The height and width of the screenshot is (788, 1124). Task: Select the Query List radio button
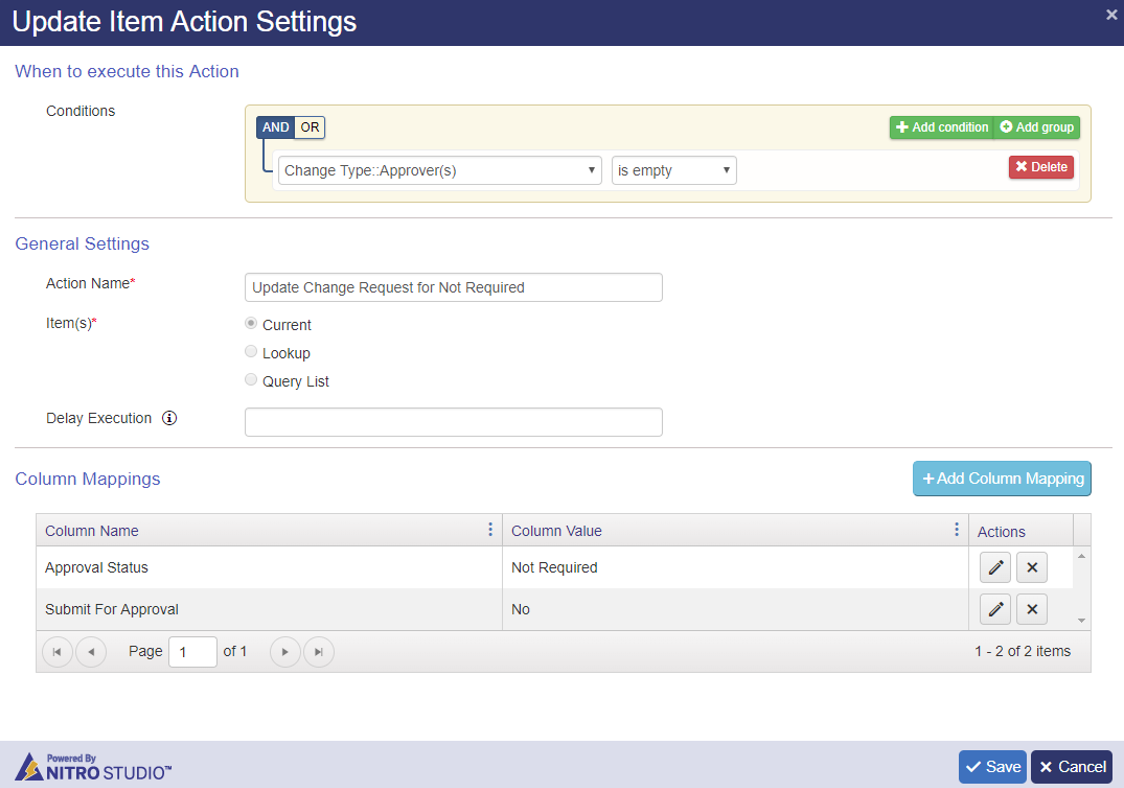[x=251, y=380]
